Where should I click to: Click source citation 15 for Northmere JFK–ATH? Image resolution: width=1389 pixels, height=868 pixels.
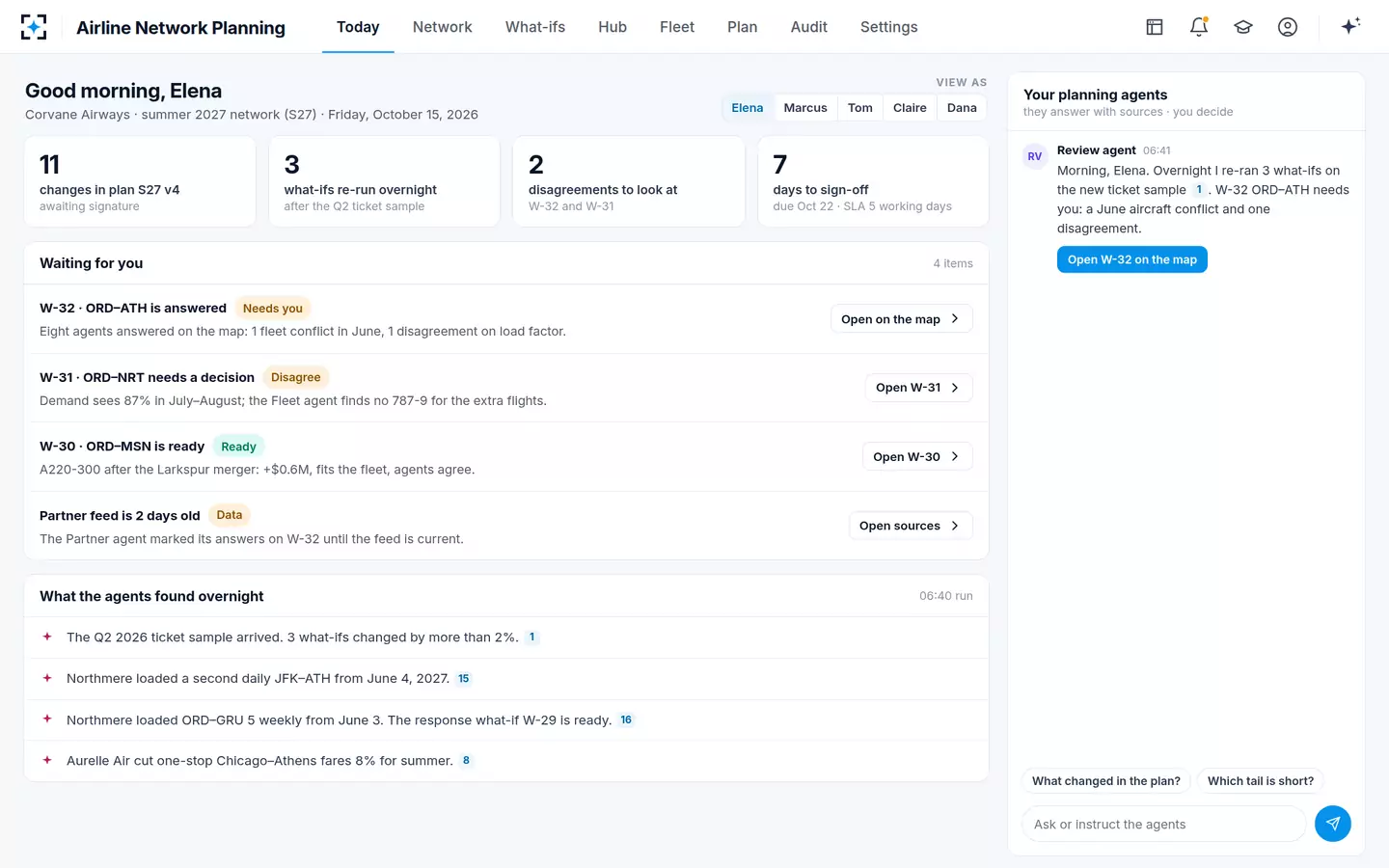464,679
